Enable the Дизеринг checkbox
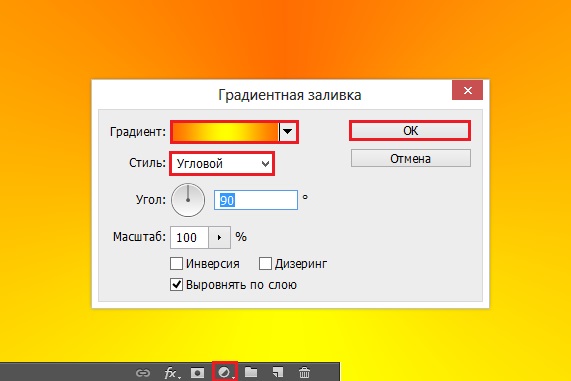This screenshot has width=571, height=381. (265, 263)
